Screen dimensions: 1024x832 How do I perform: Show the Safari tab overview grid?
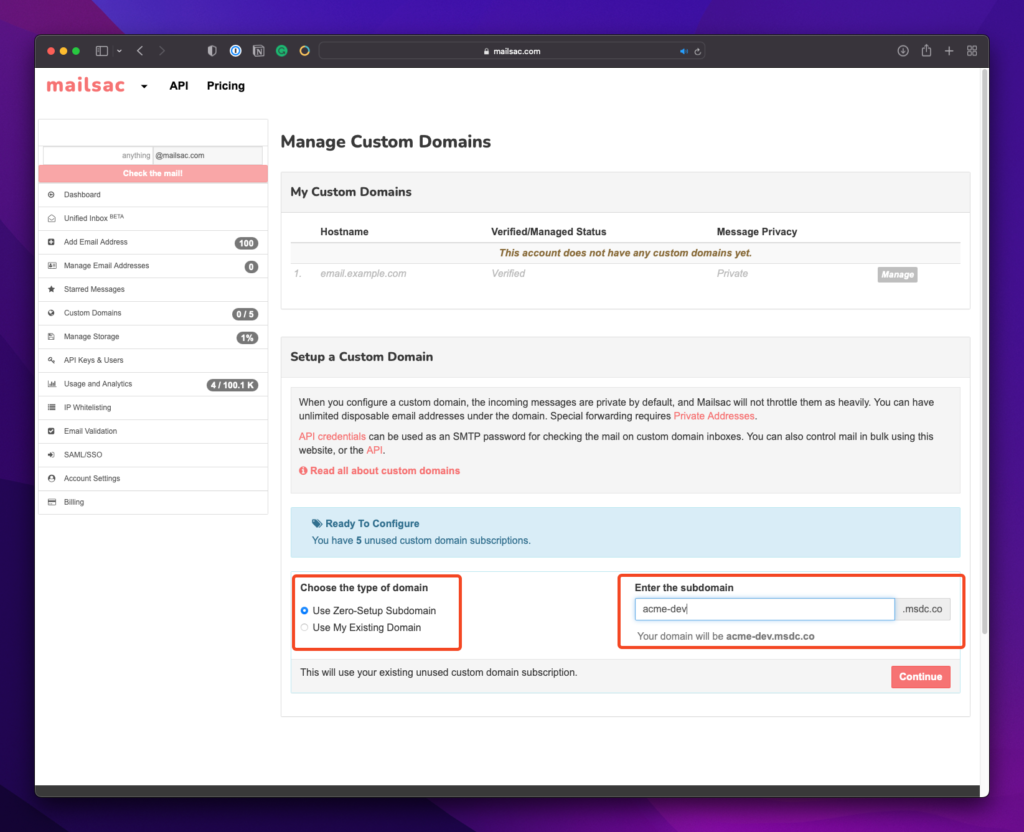coord(972,51)
